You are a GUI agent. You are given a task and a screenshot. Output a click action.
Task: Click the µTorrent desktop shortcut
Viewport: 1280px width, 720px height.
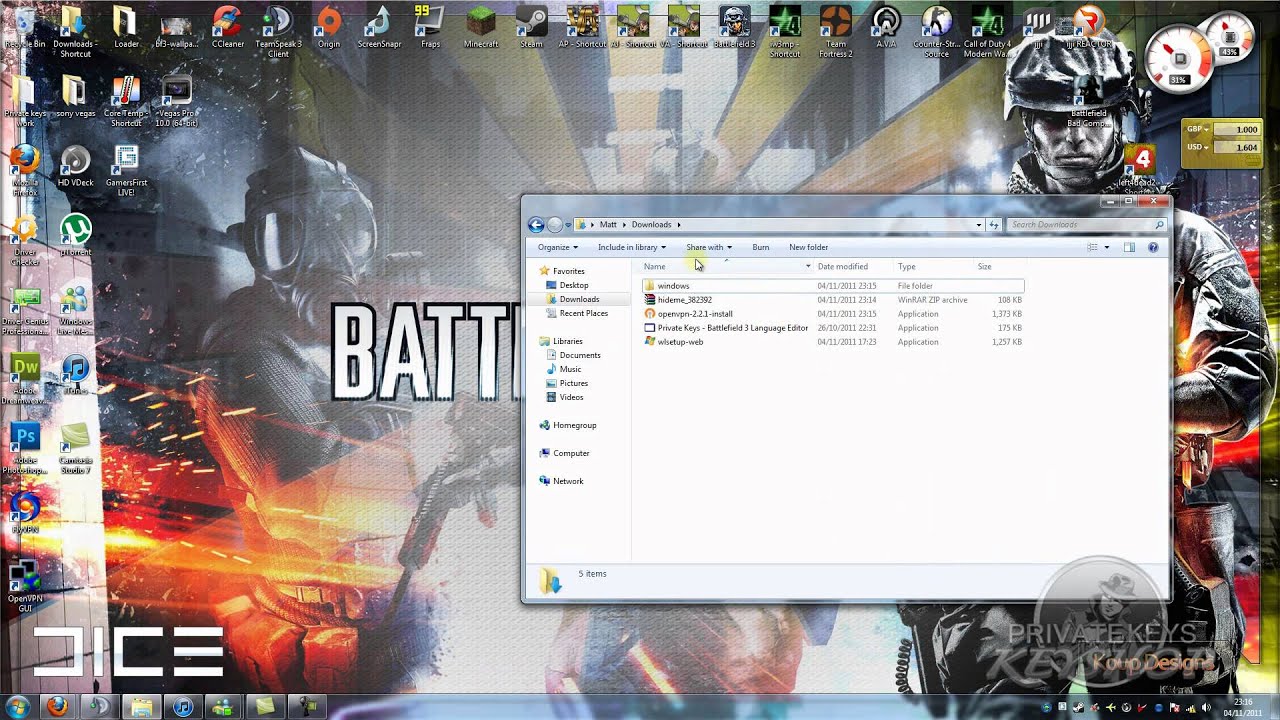coord(75,236)
